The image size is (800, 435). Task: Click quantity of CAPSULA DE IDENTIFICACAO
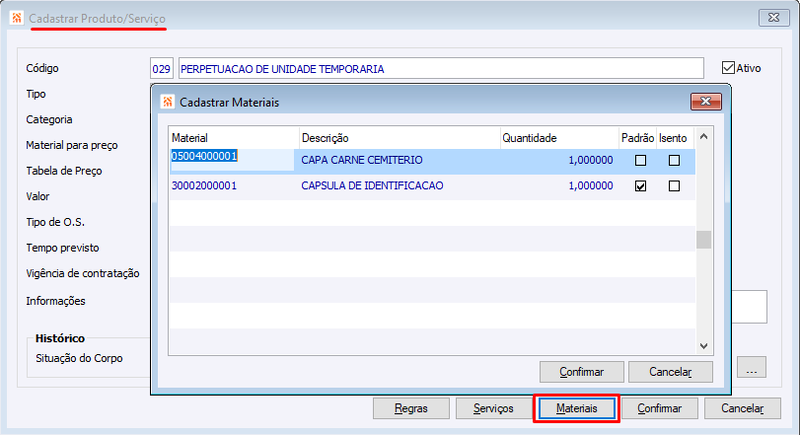[591, 186]
